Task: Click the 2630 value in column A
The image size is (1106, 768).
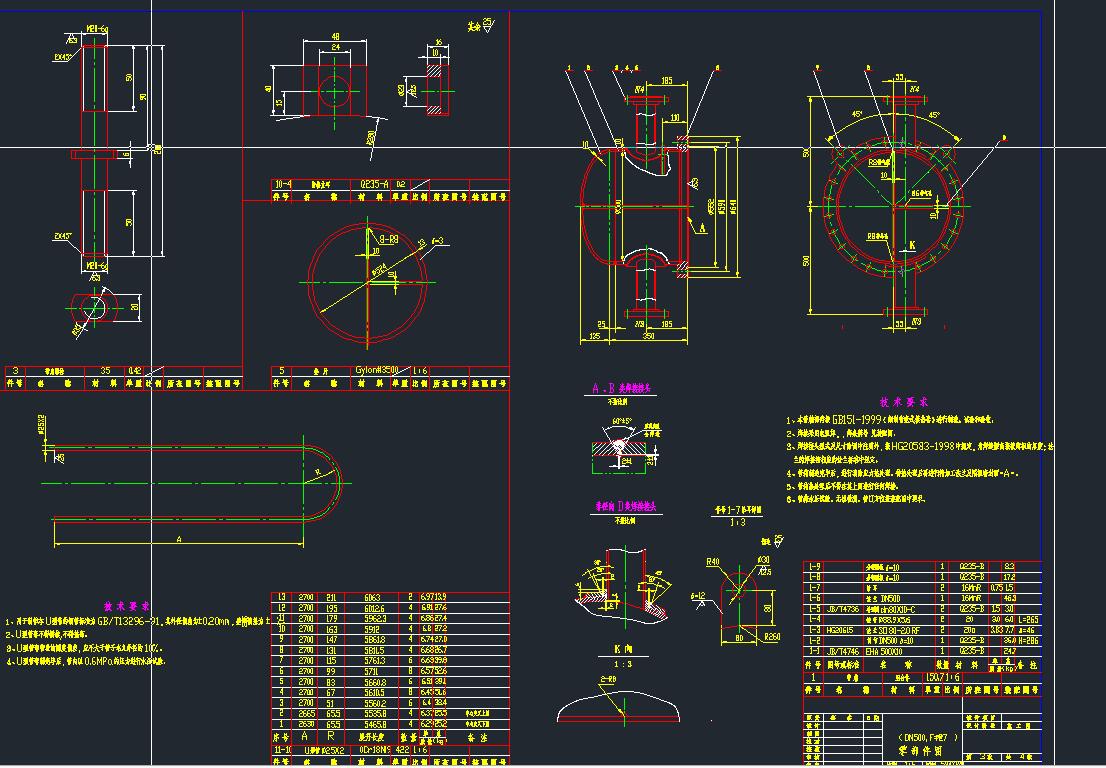Action: (306, 724)
